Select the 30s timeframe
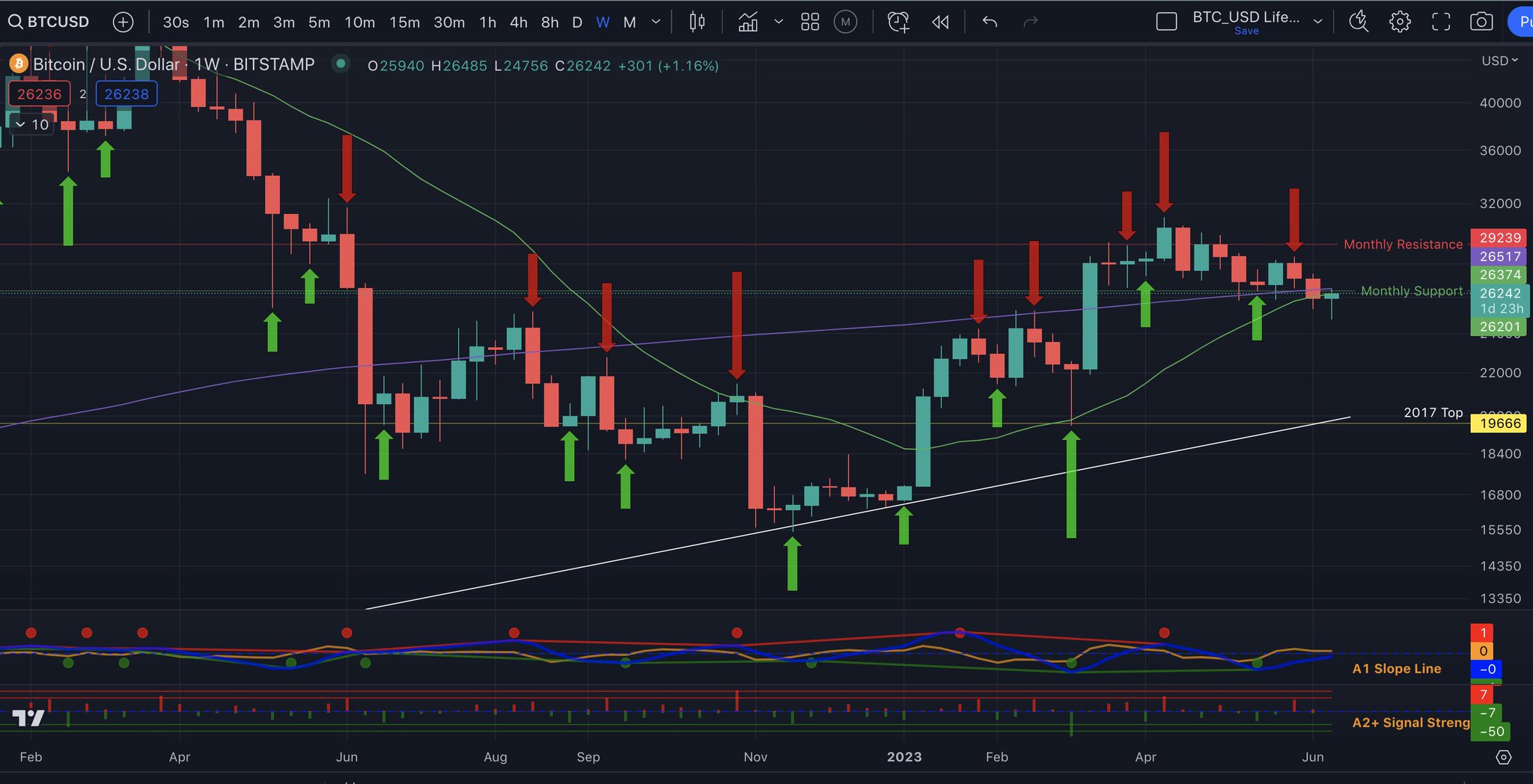This screenshot has height=784, width=1533. point(176,22)
